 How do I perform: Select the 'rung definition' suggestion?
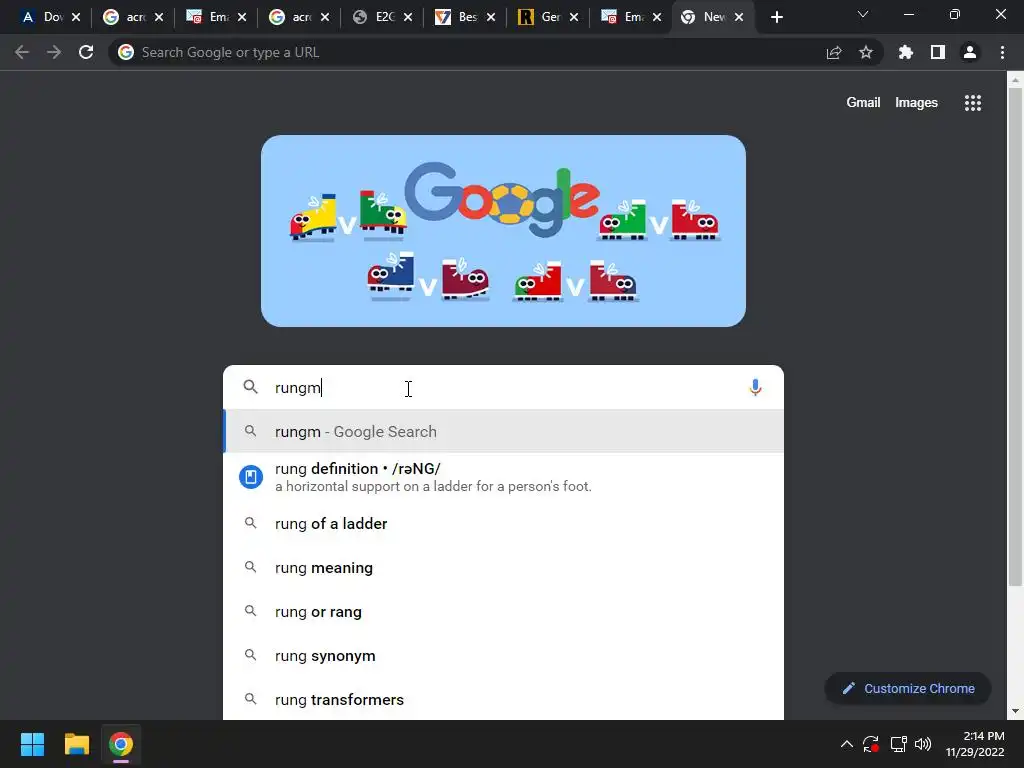[x=503, y=477]
